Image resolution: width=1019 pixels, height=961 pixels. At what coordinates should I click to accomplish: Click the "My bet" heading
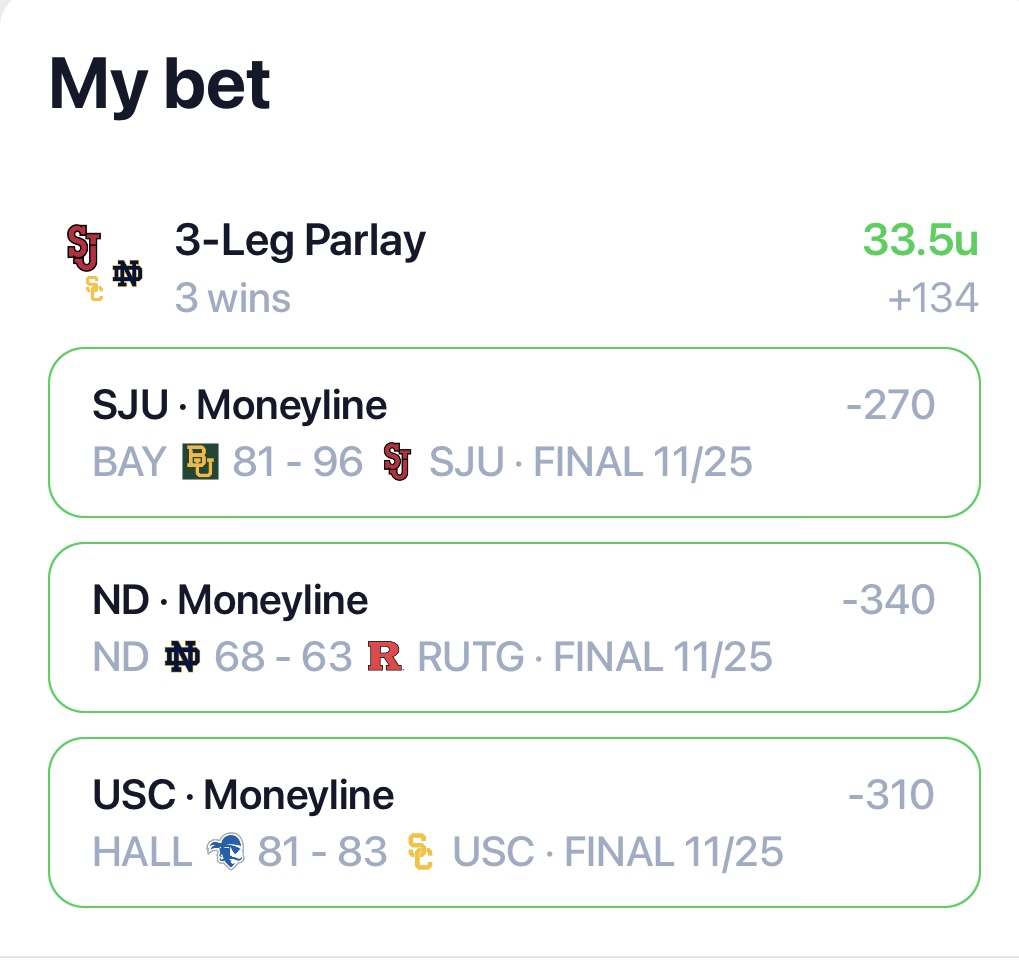click(160, 84)
